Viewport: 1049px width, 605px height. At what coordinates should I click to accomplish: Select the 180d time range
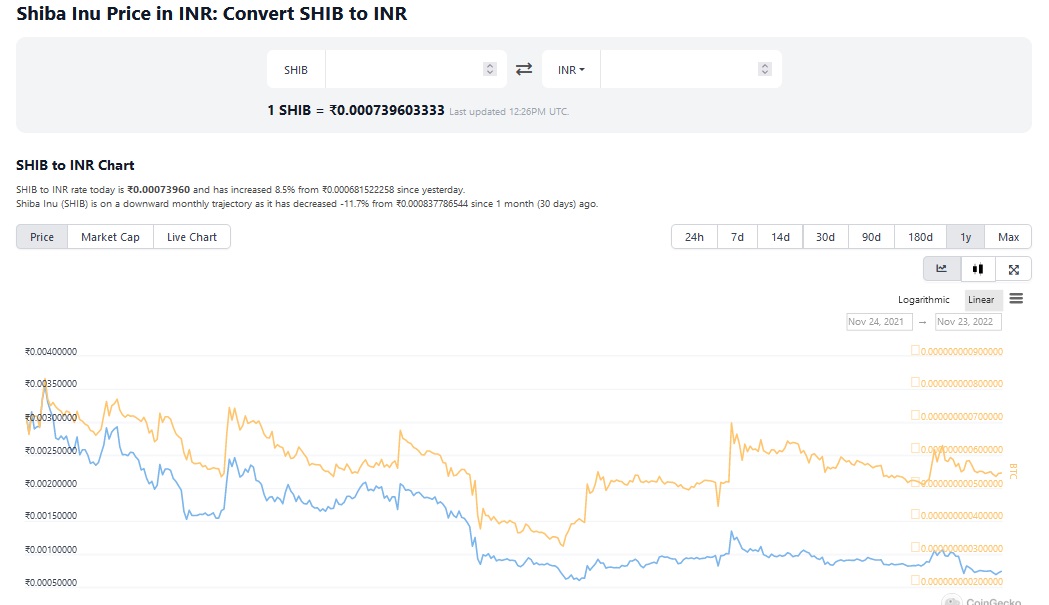[921, 237]
